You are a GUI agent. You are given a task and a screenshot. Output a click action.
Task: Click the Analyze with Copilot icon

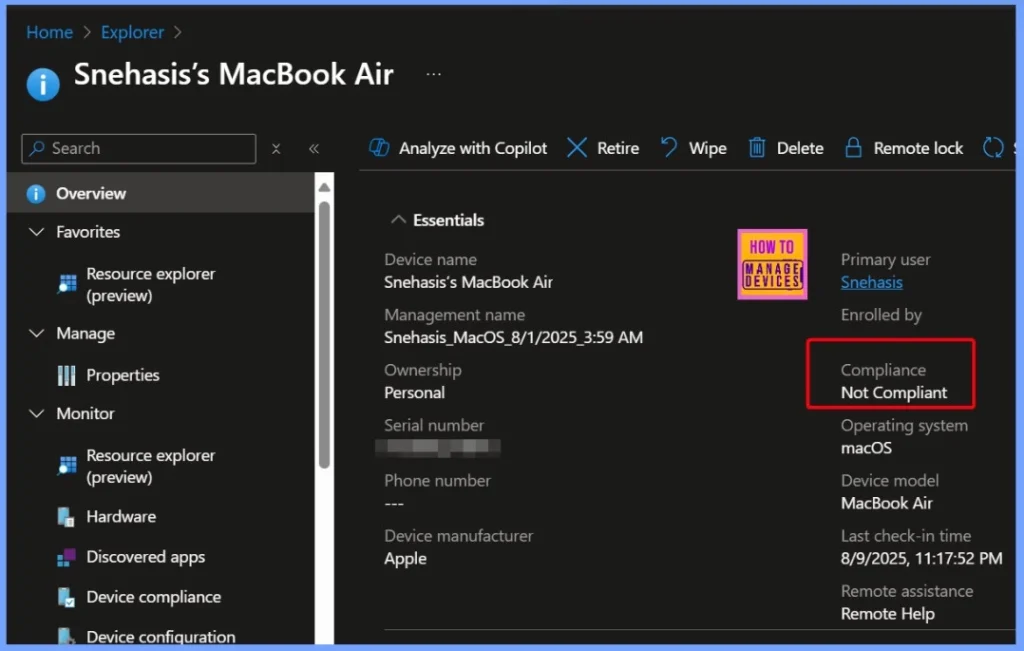[x=379, y=148]
